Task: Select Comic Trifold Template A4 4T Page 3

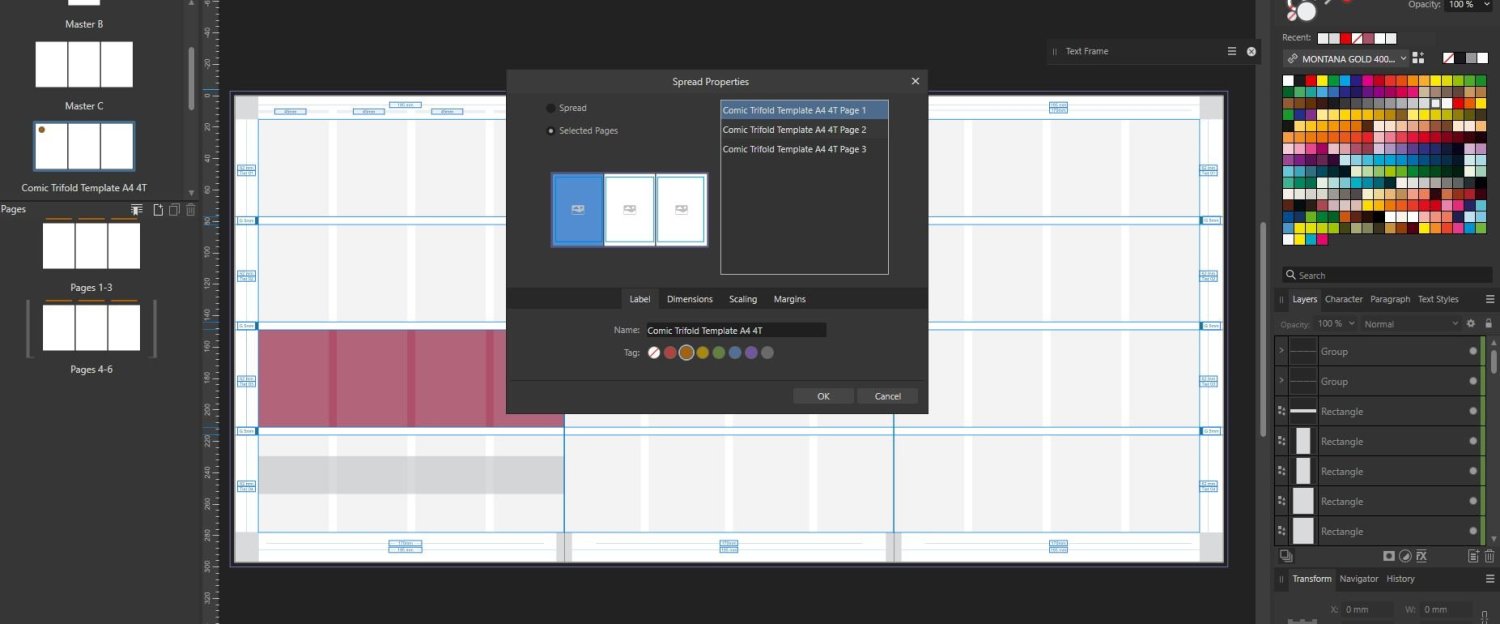Action: pos(804,149)
